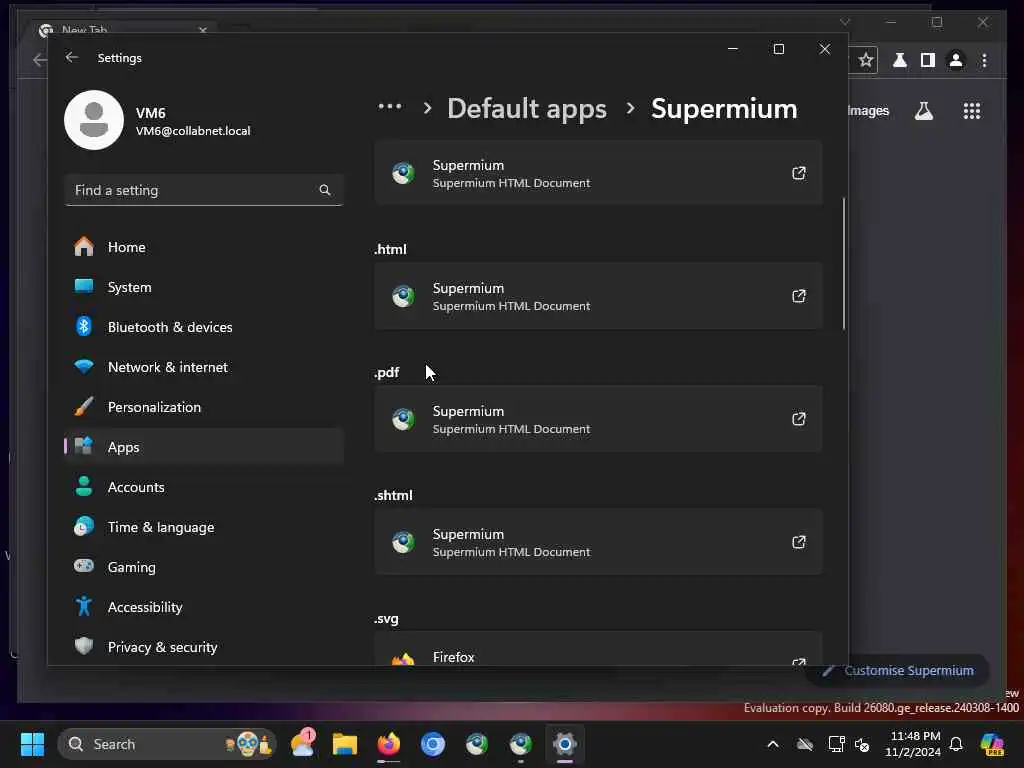Image resolution: width=1024 pixels, height=768 pixels.
Task: Open Accessibility settings category
Action: pyautogui.click(x=204, y=607)
